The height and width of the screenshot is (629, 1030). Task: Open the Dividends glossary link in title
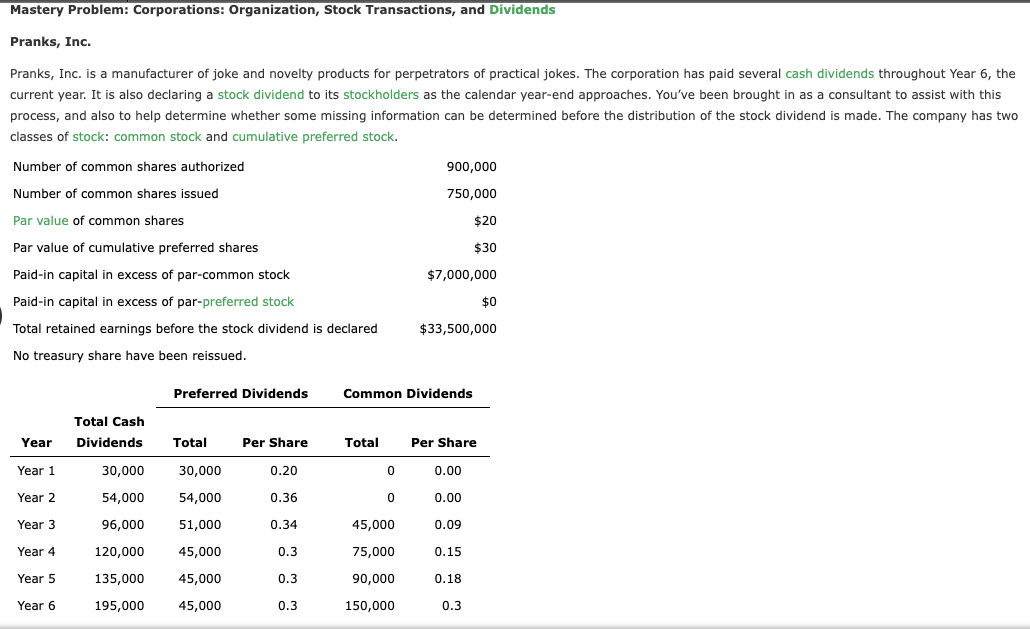coord(524,9)
